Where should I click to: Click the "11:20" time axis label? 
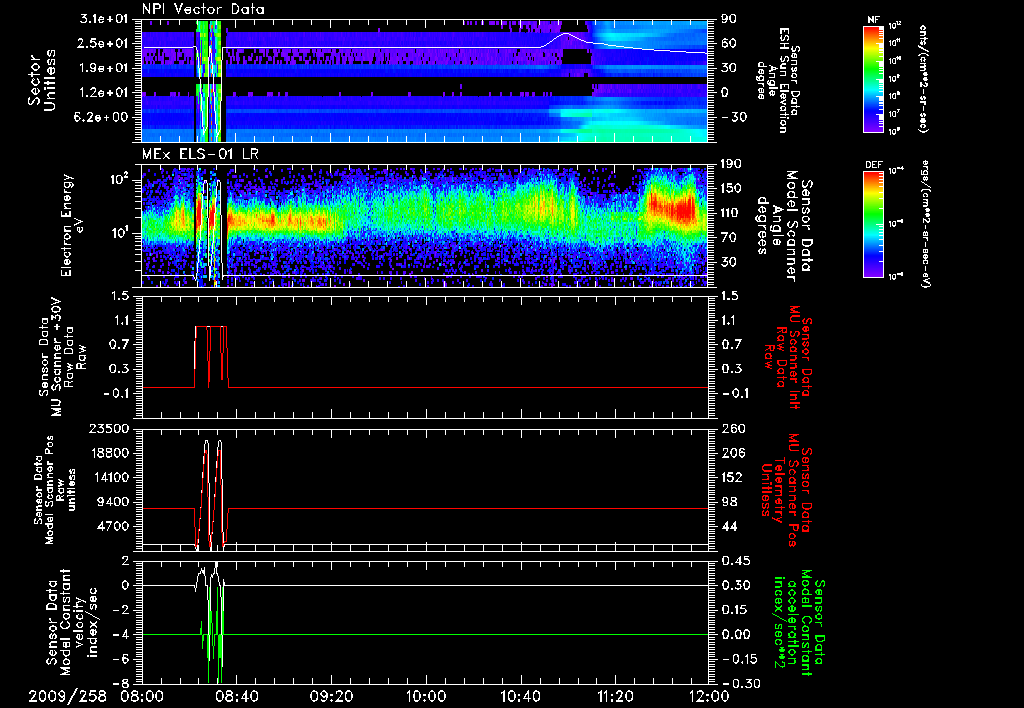[615, 696]
